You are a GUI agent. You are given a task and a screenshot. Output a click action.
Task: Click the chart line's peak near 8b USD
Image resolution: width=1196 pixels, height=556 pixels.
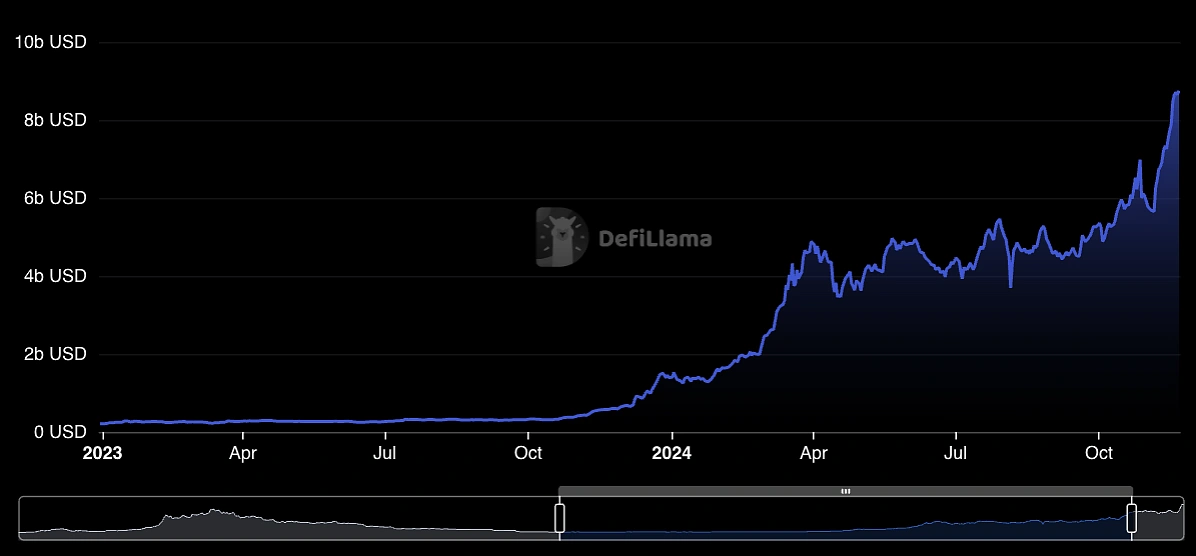point(1177,92)
